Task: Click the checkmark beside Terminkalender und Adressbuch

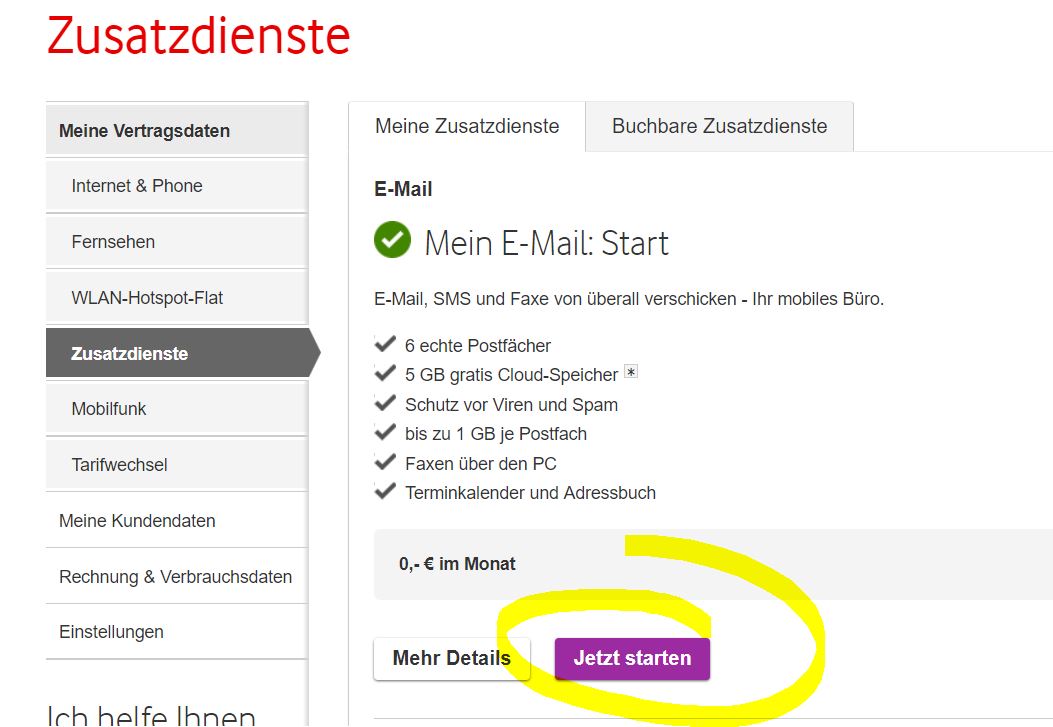Action: coord(385,492)
